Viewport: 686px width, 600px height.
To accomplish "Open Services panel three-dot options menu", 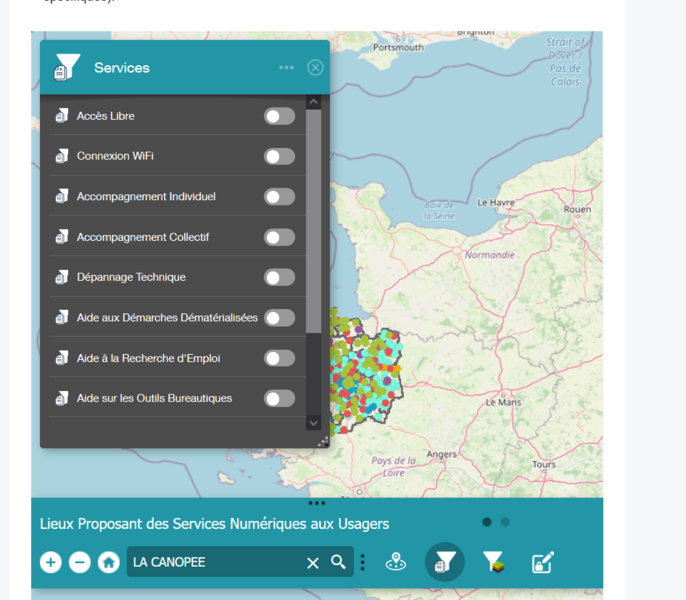I will click(x=286, y=67).
